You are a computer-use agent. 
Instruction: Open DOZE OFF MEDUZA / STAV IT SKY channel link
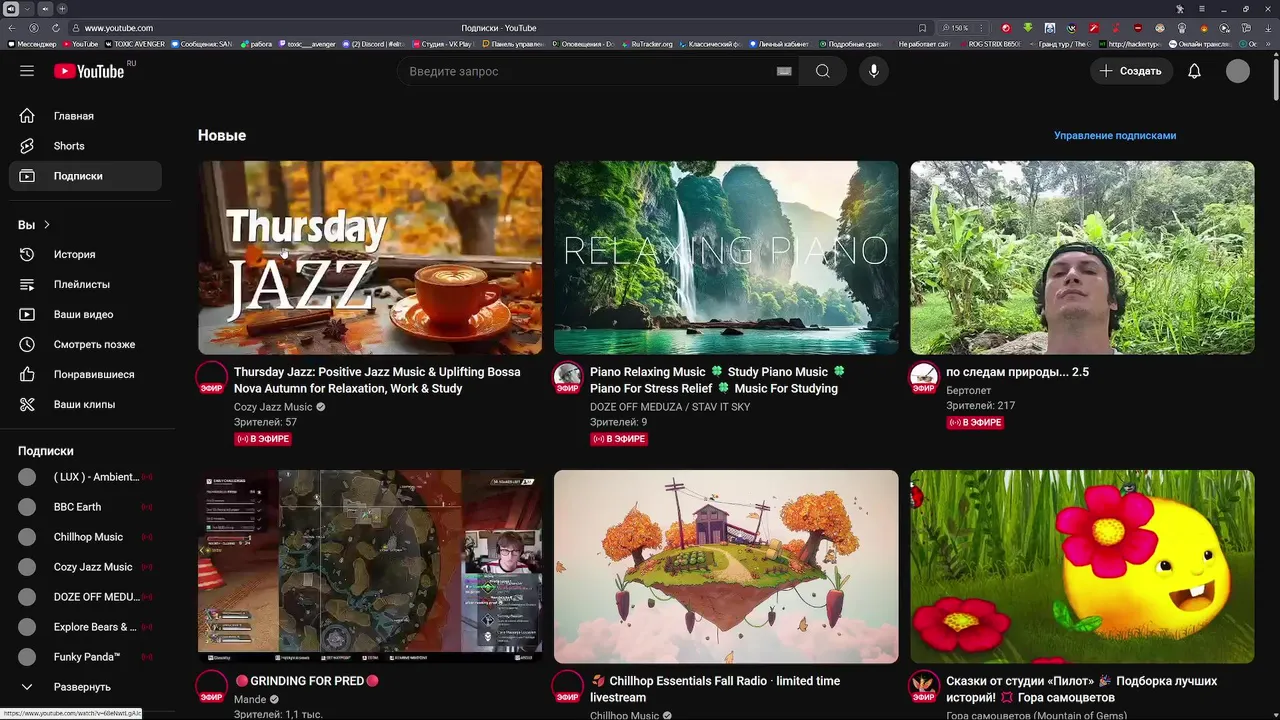pos(670,407)
